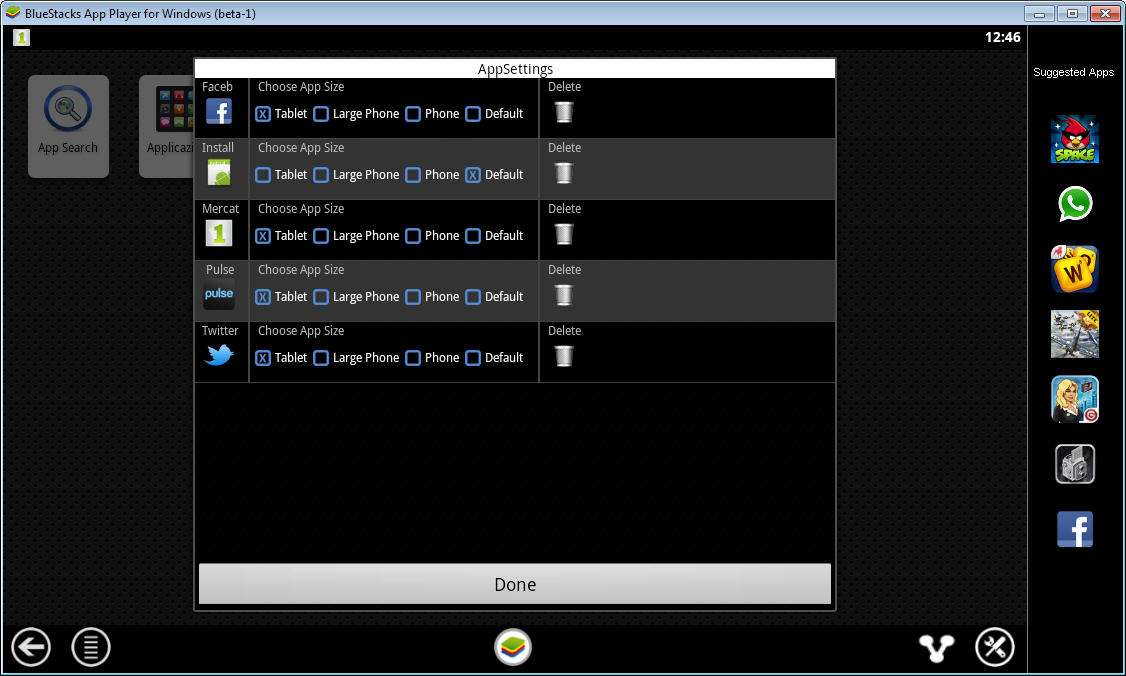1126x676 pixels.
Task: Uncheck Tablet for Pulse app
Action: (263, 297)
